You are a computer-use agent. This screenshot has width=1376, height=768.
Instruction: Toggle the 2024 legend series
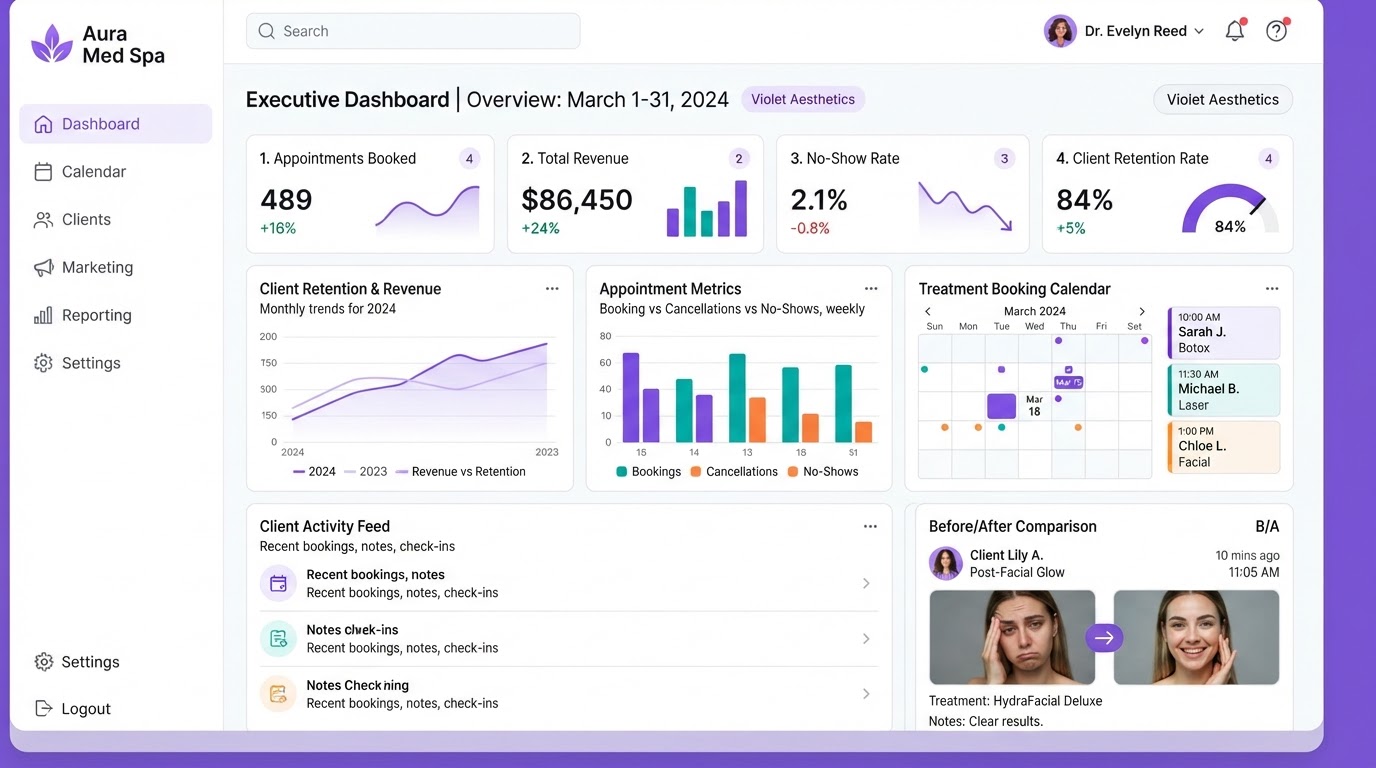(x=314, y=471)
